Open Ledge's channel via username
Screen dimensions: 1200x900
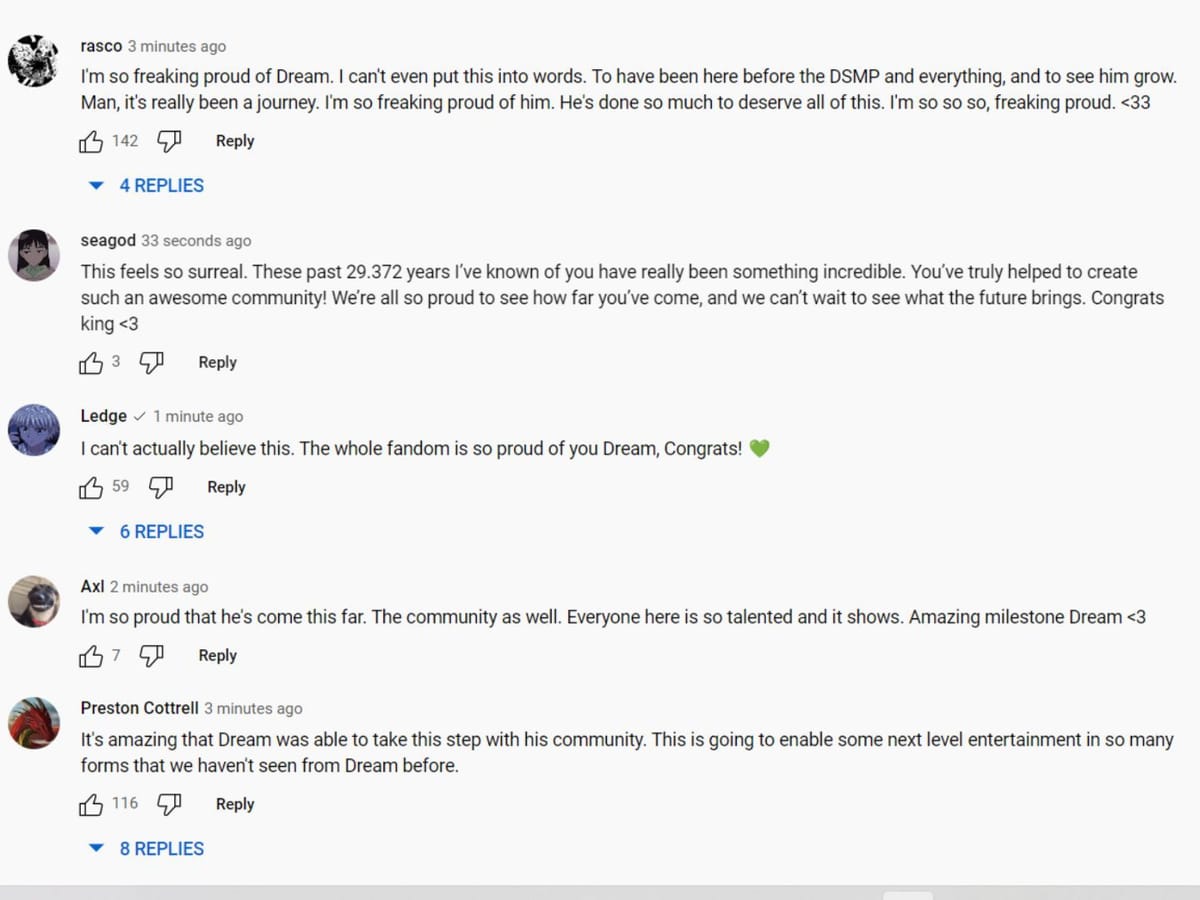103,416
